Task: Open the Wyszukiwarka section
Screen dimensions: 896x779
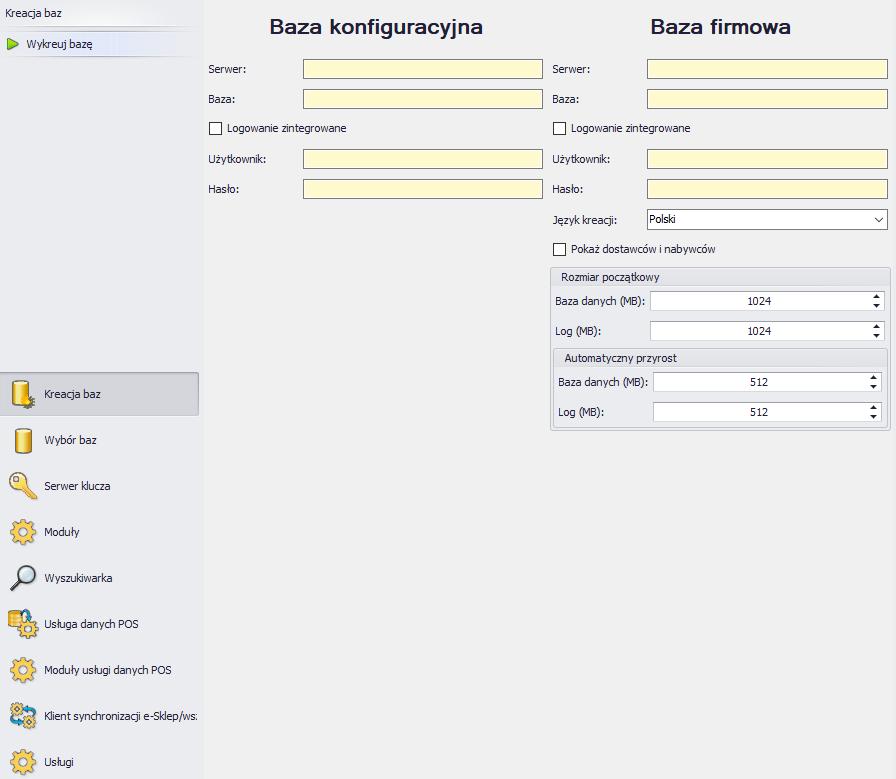Action: [99, 578]
